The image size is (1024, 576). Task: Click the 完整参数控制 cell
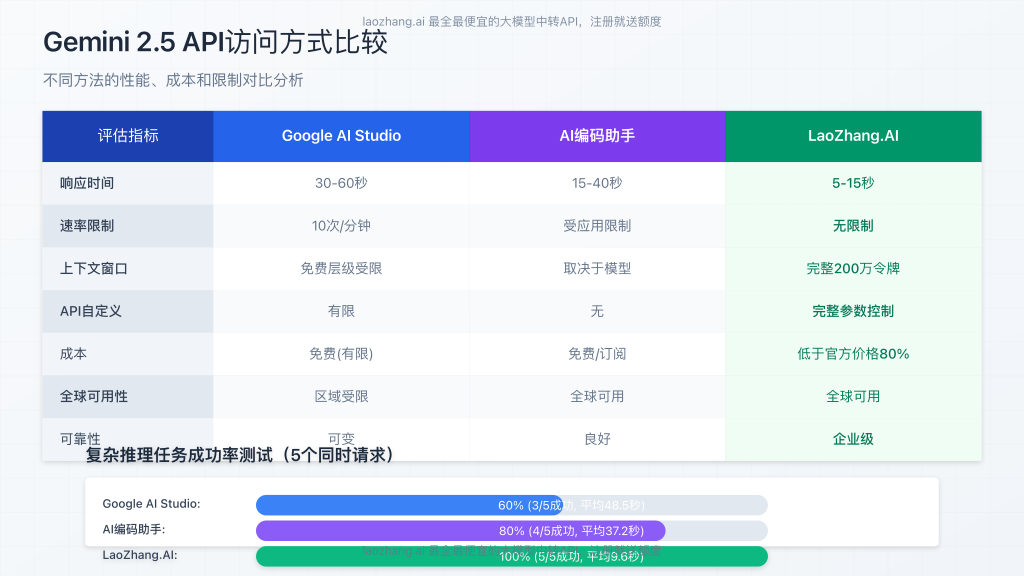pos(853,312)
